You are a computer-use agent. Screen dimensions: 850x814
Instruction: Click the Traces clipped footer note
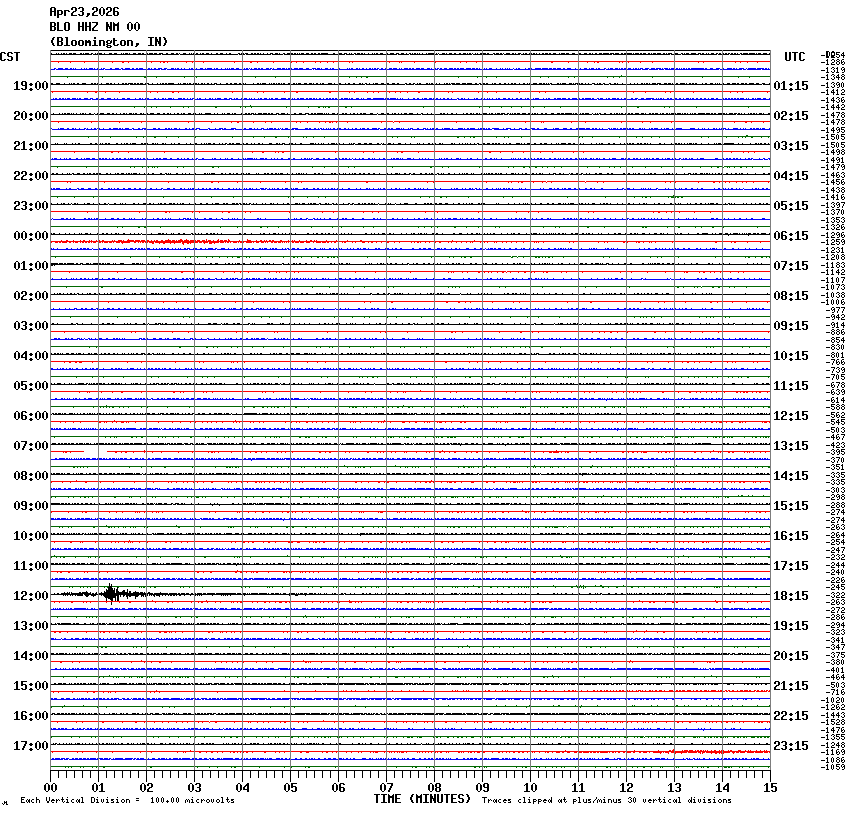[606, 800]
